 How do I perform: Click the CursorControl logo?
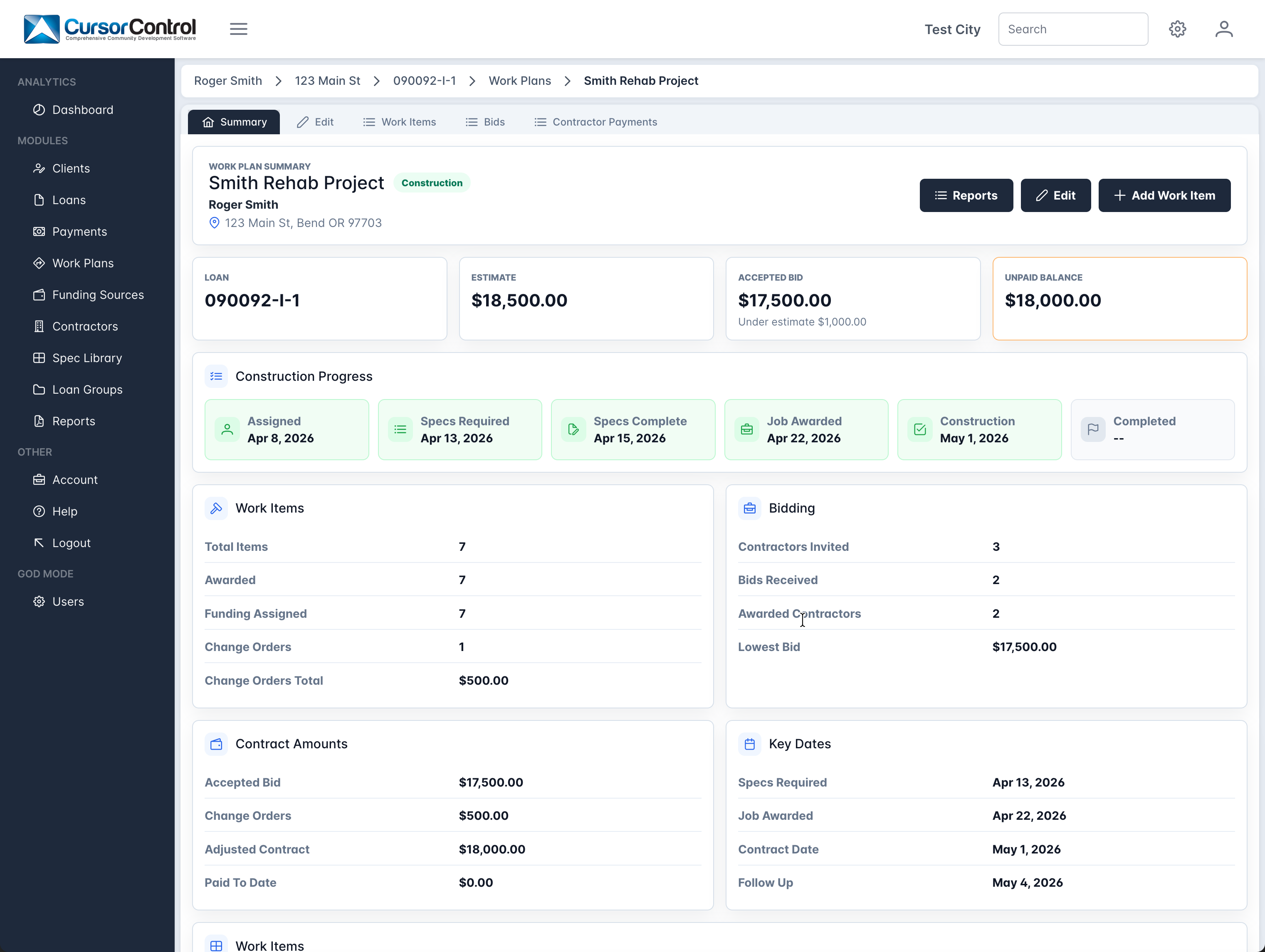[x=110, y=29]
